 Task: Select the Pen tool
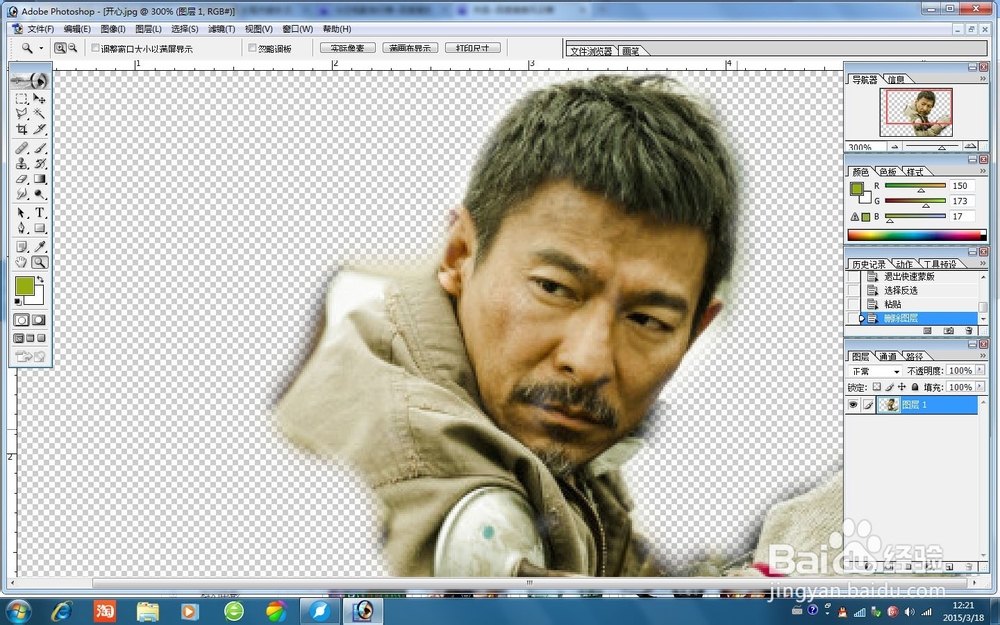tap(22, 228)
